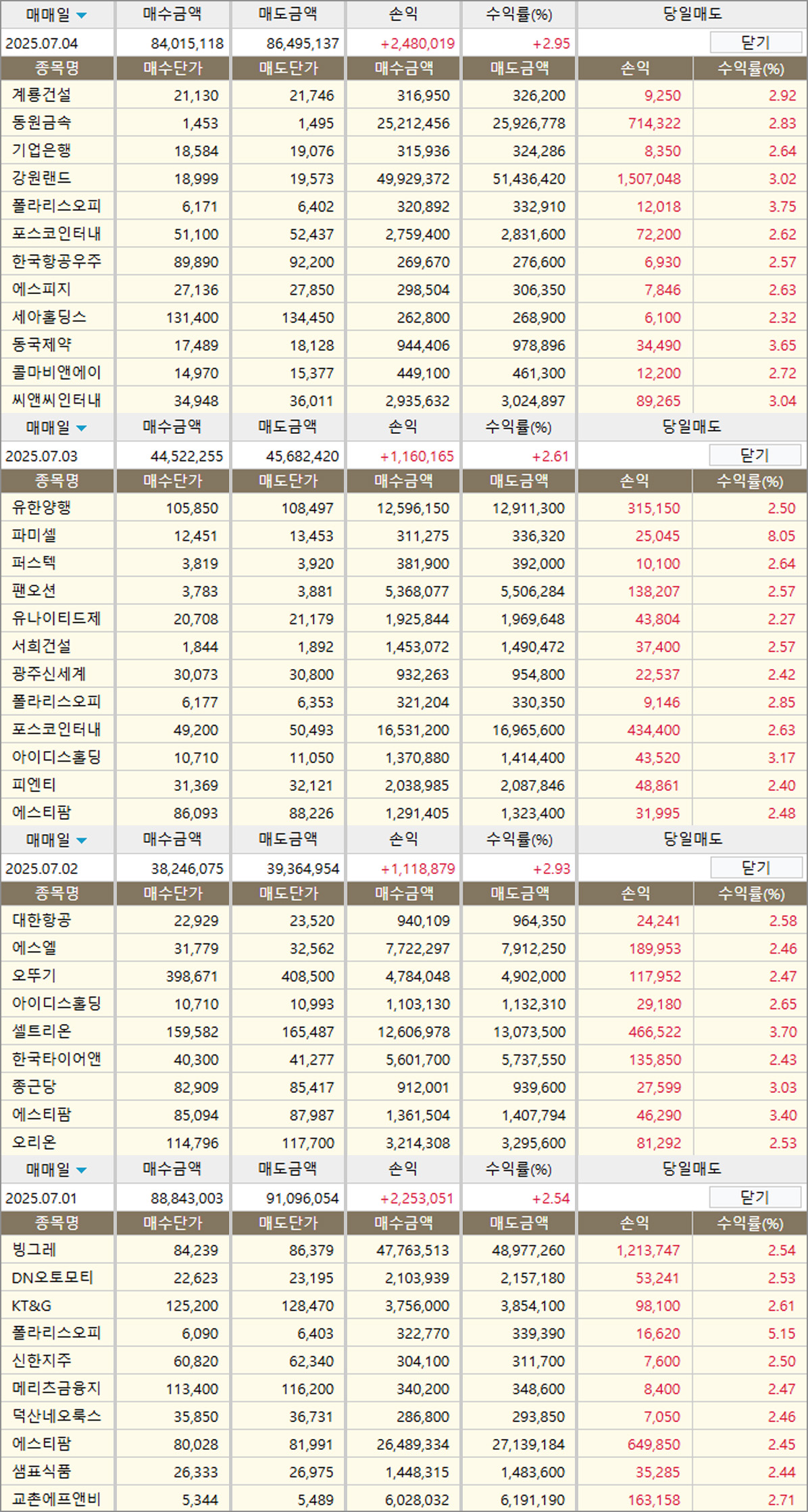This screenshot has width=808, height=1512.
Task: Select the 빙그레 stock name
Action: [x=34, y=1250]
